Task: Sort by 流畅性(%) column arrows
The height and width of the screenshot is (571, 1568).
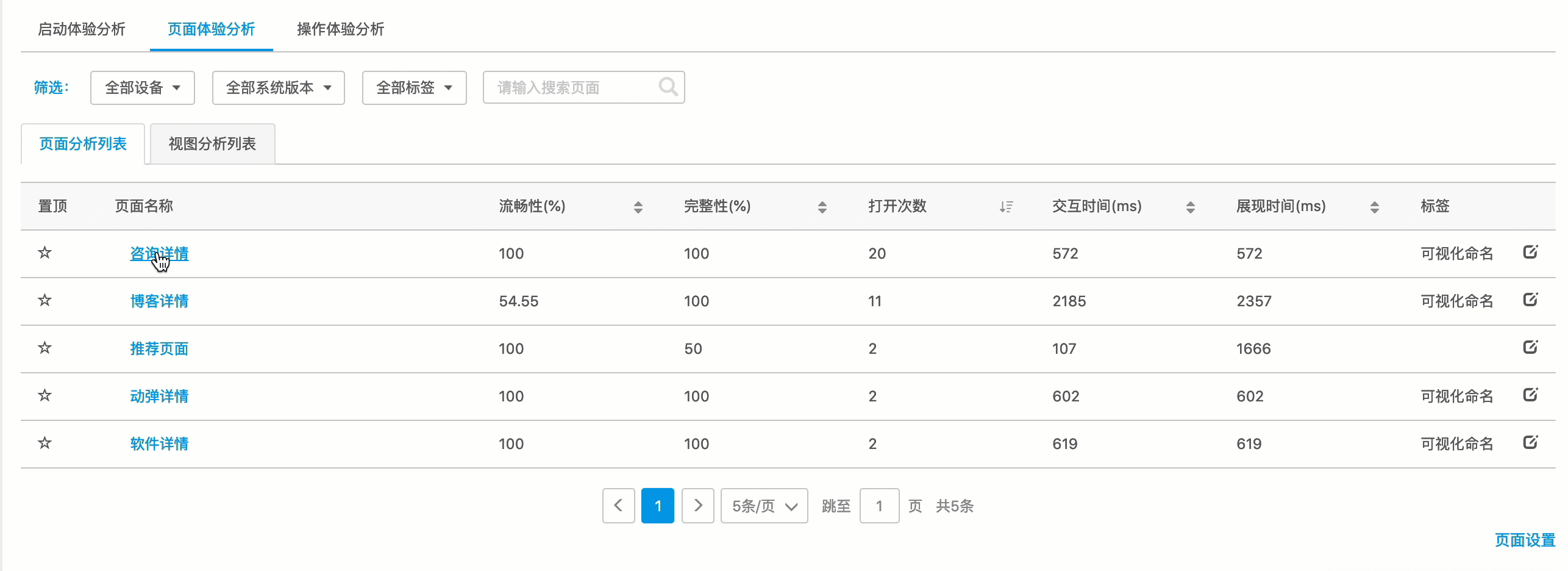Action: (x=638, y=207)
